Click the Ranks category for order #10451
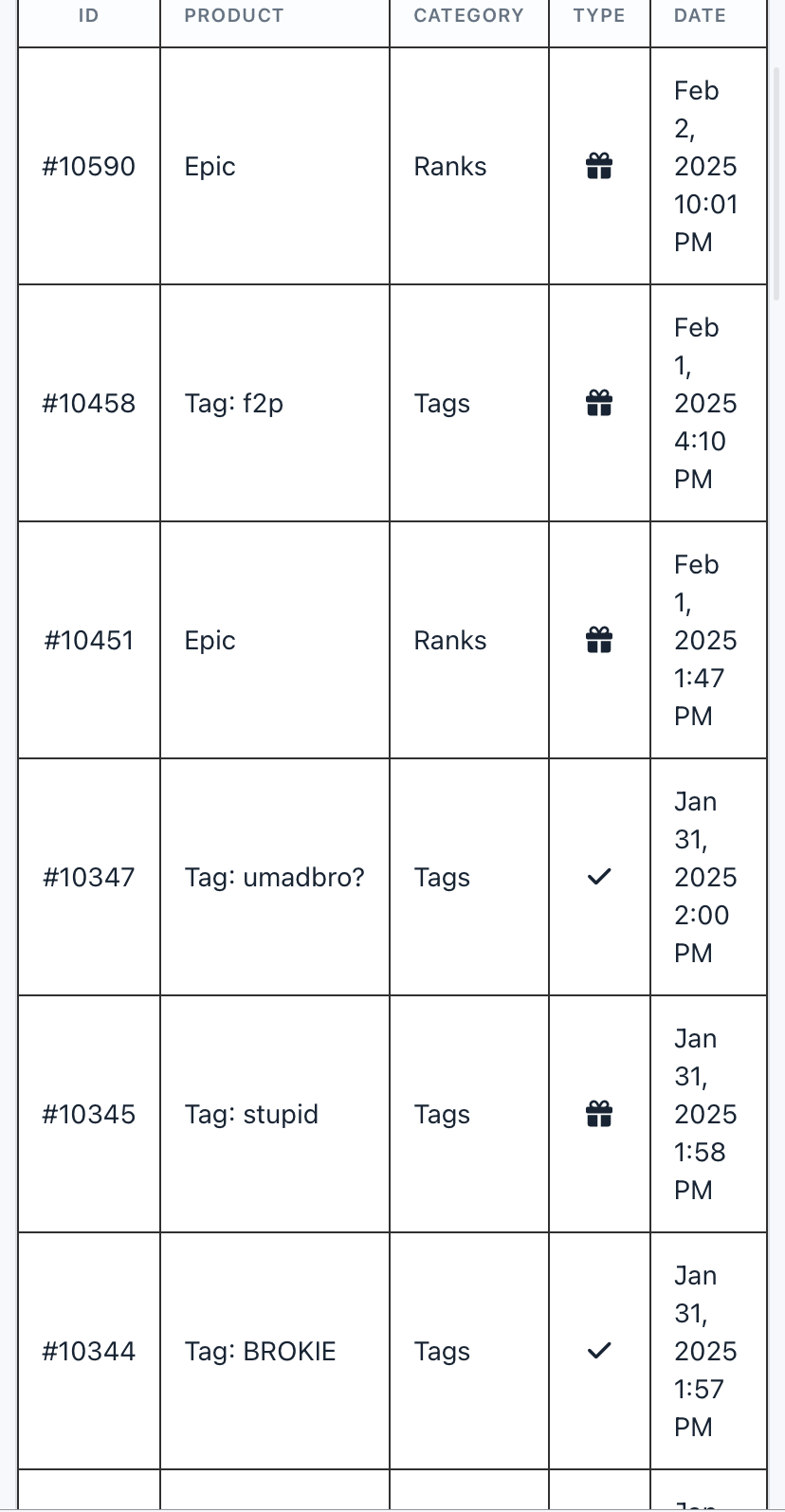 [x=450, y=641]
